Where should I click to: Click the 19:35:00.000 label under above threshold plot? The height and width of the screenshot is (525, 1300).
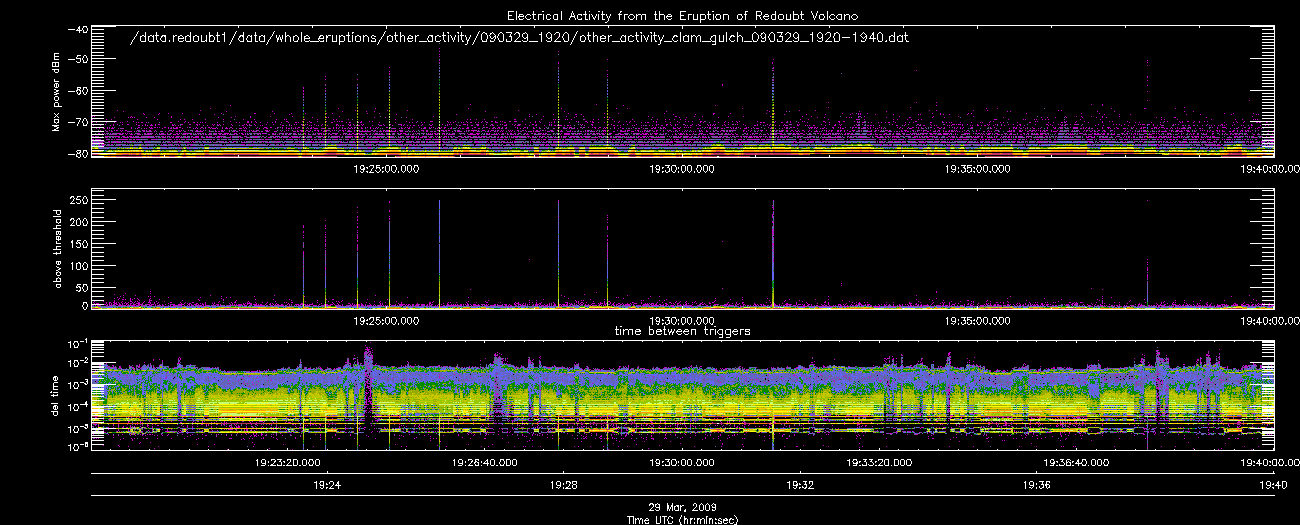(979, 321)
